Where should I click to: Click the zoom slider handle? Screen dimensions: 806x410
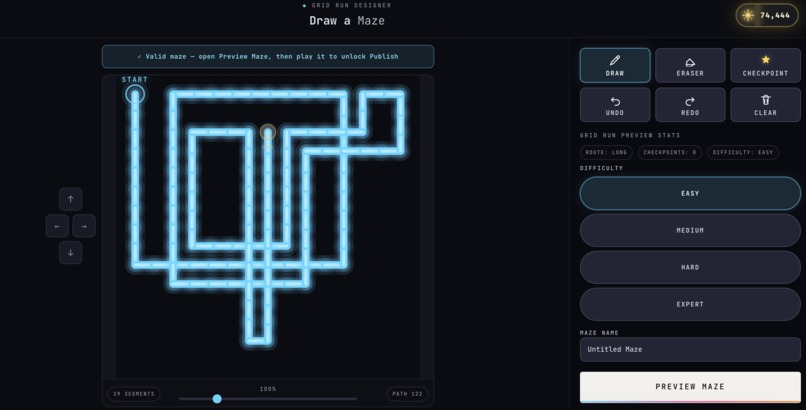(217, 399)
